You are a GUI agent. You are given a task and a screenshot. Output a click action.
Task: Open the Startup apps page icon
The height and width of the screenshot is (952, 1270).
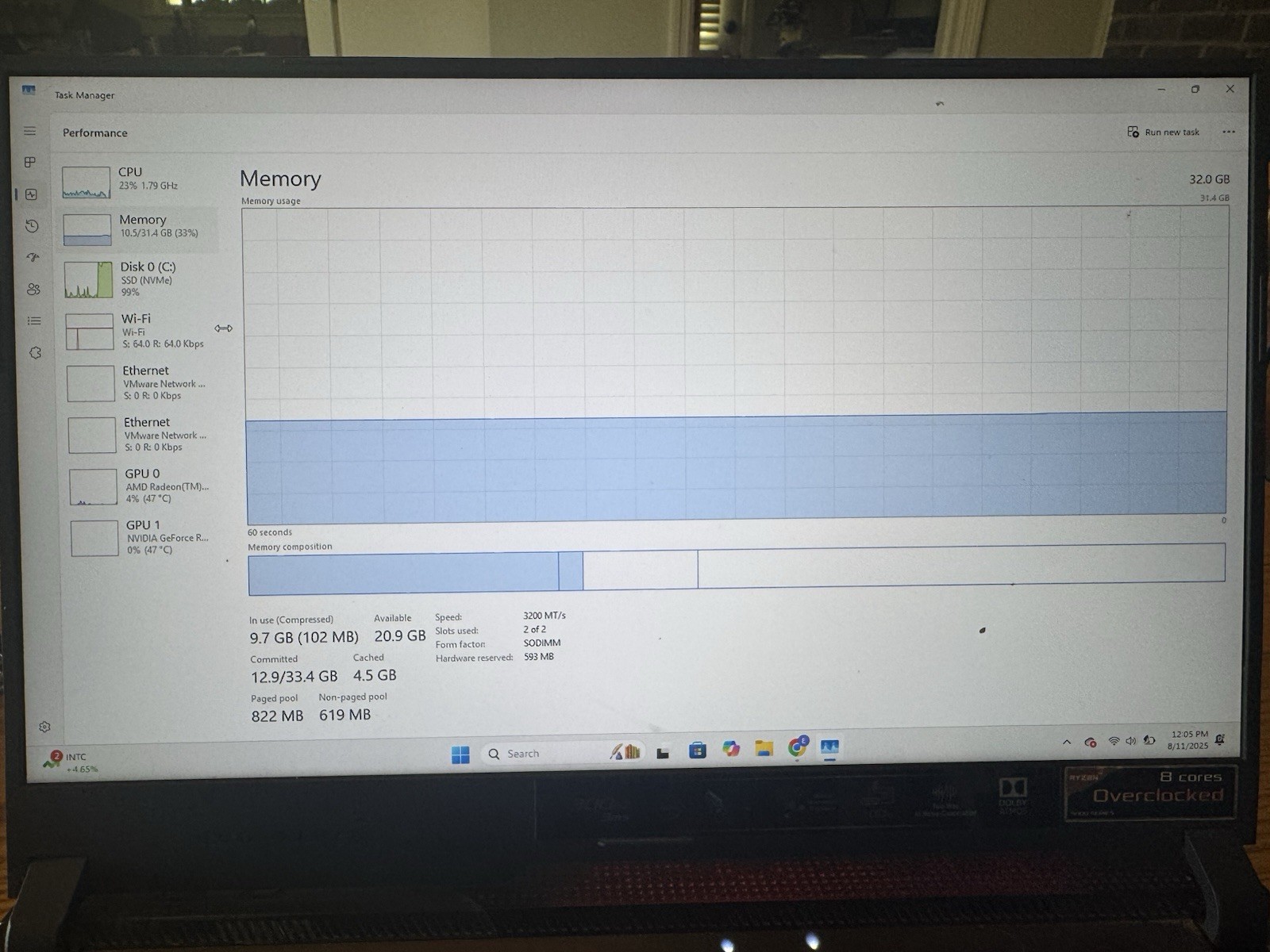pos(33,257)
